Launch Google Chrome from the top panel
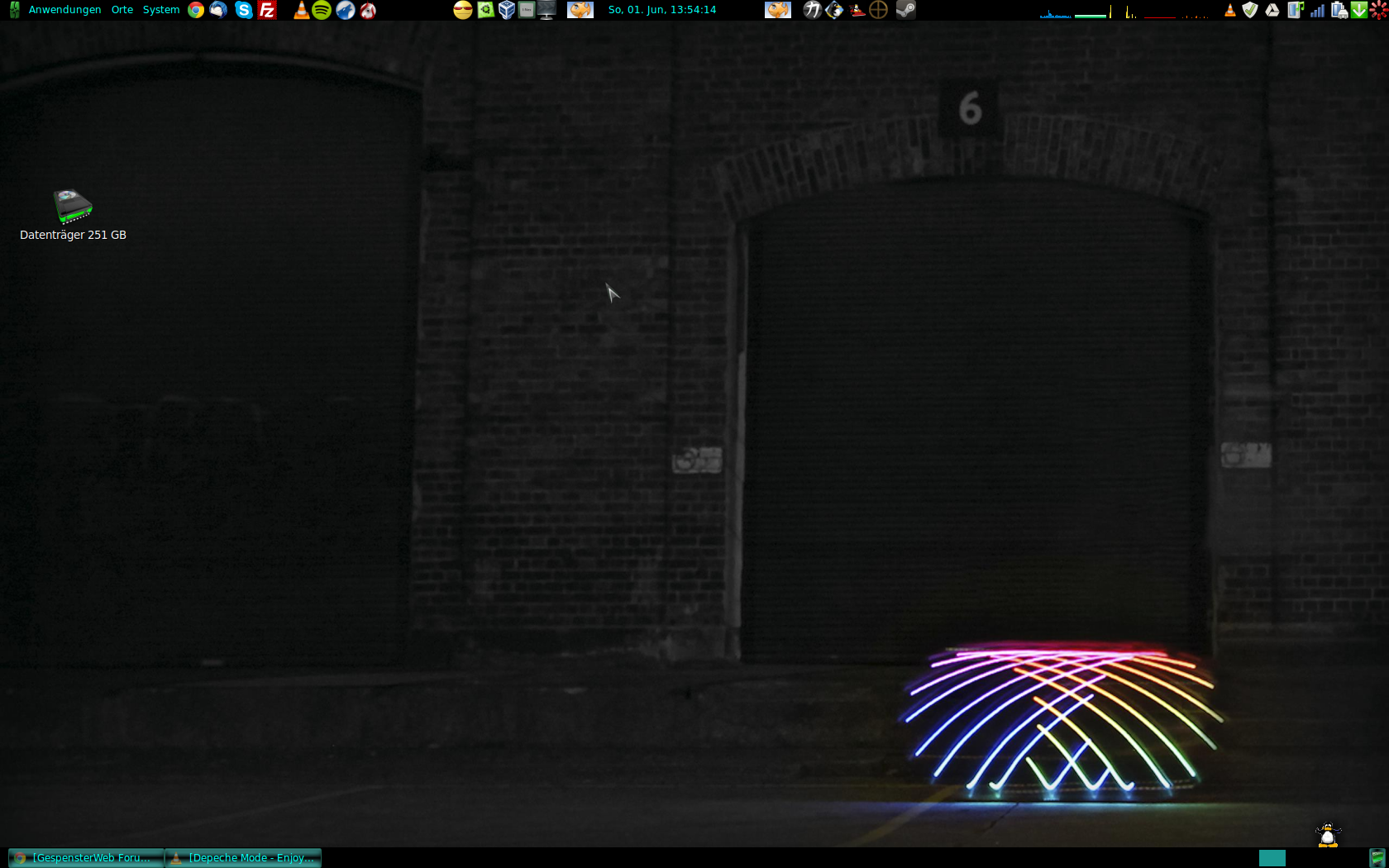Image resolution: width=1389 pixels, height=868 pixels. coord(196,10)
